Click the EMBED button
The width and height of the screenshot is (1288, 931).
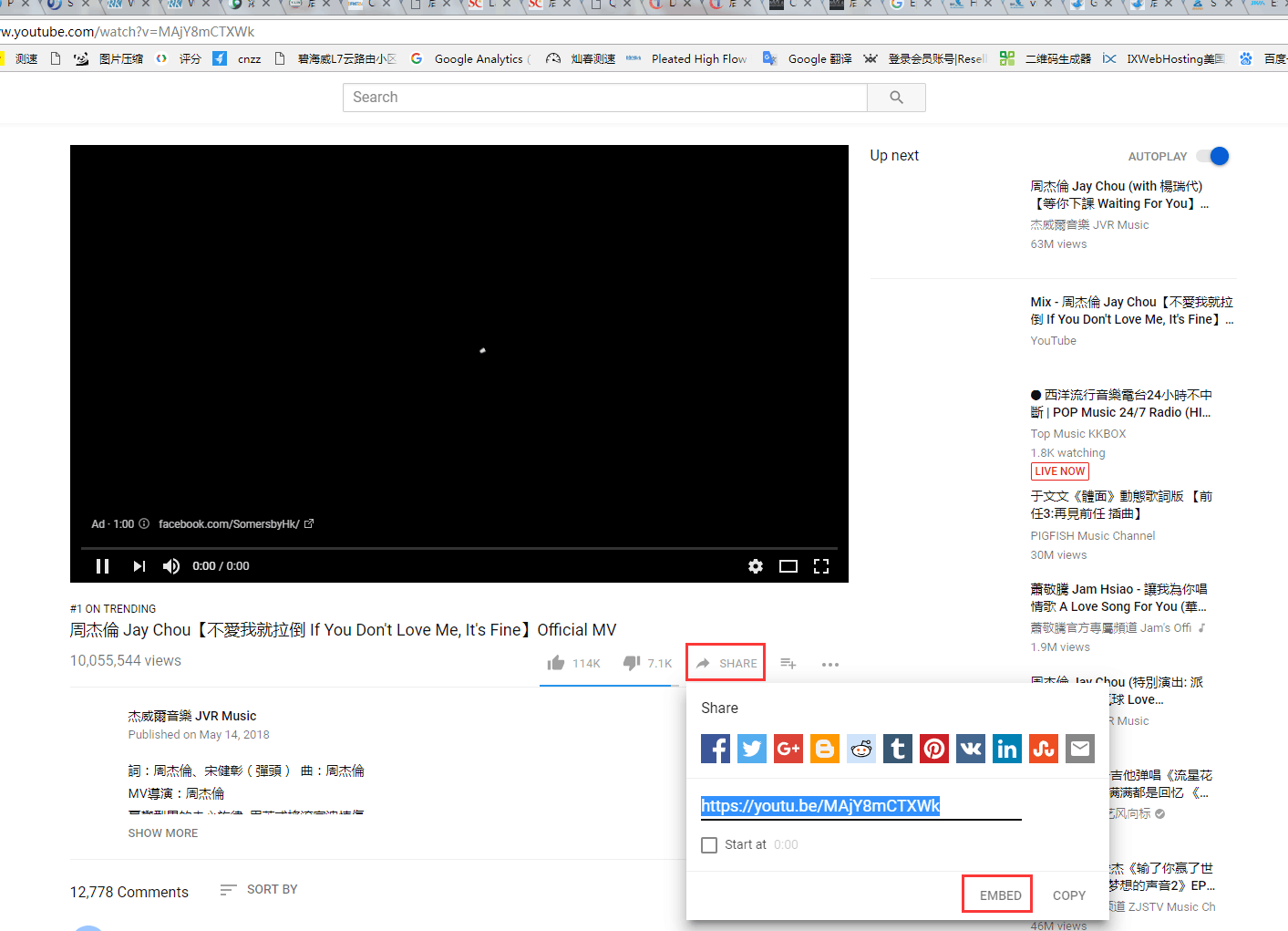pyautogui.click(x=996, y=895)
